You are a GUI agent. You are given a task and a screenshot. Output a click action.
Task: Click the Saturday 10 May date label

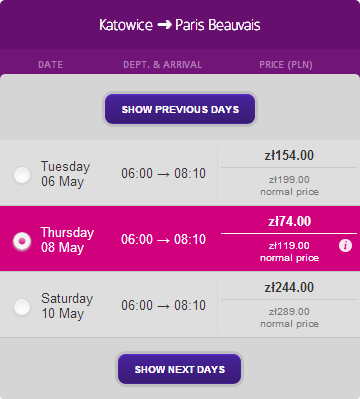[67, 306]
